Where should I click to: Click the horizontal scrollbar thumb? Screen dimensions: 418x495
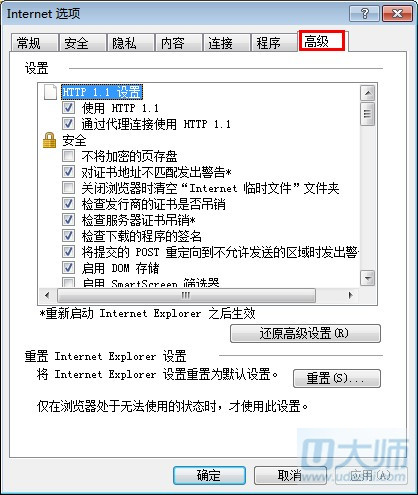pyautogui.click(x=186, y=295)
